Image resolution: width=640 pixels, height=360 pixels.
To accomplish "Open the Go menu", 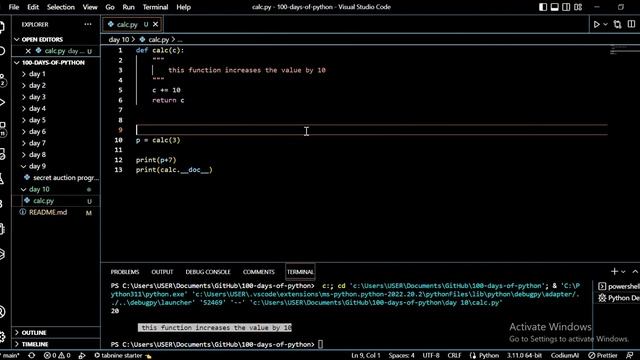I will point(110,7).
